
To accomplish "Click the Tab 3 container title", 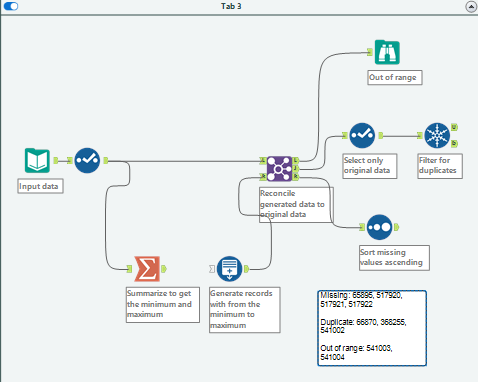I will tap(231, 6).
